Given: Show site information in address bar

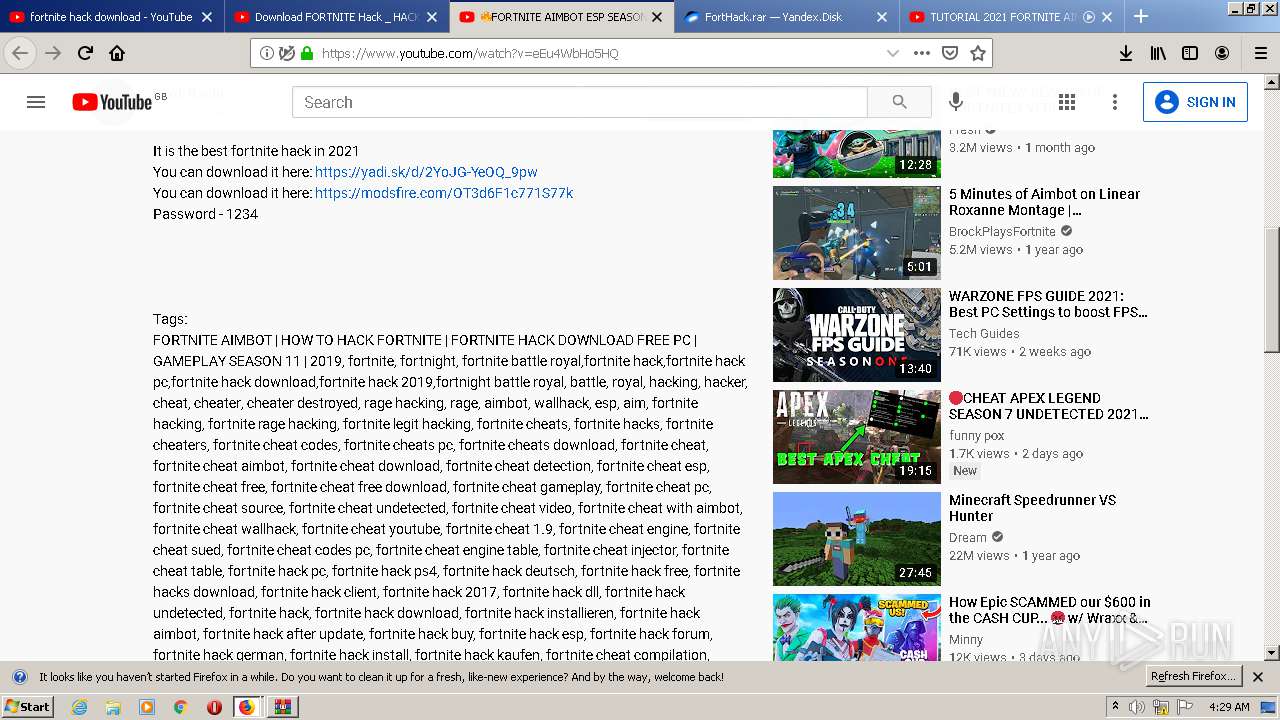Looking at the screenshot, I should point(266,53).
